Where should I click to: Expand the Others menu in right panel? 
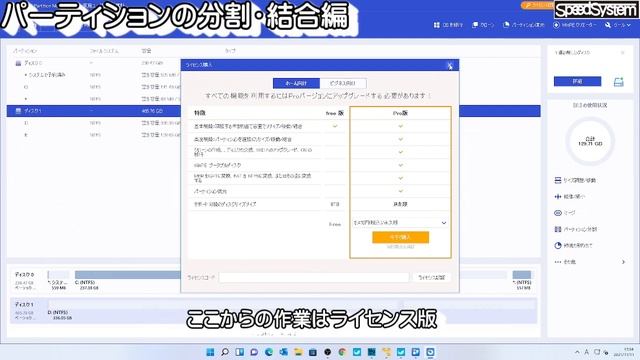(x=590, y=262)
